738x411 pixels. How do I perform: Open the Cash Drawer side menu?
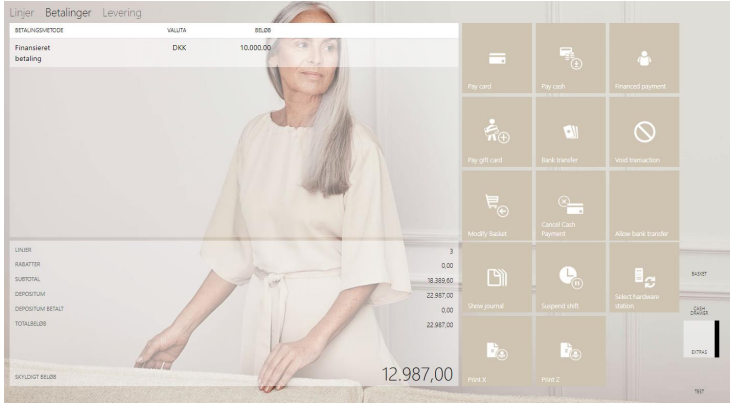(x=700, y=311)
